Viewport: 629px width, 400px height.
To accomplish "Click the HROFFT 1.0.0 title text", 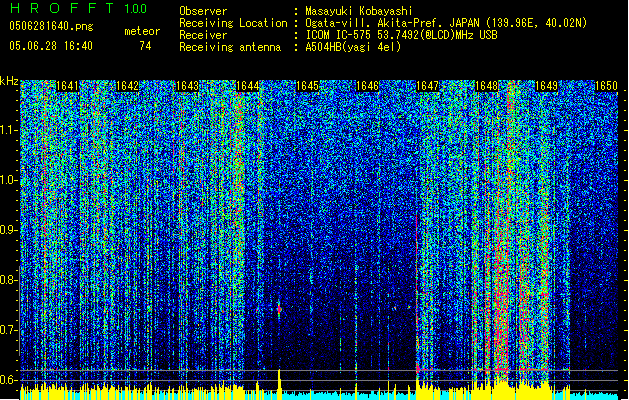I will 79,8.
